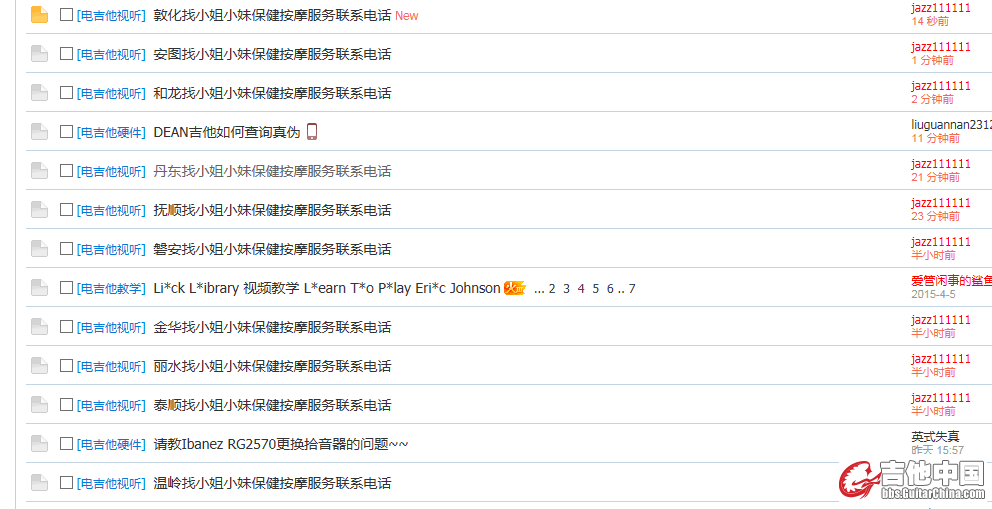Click thread icon beside DEAN吉他如何查询真伪
This screenshot has height=509, width=992.
pyautogui.click(x=39, y=132)
